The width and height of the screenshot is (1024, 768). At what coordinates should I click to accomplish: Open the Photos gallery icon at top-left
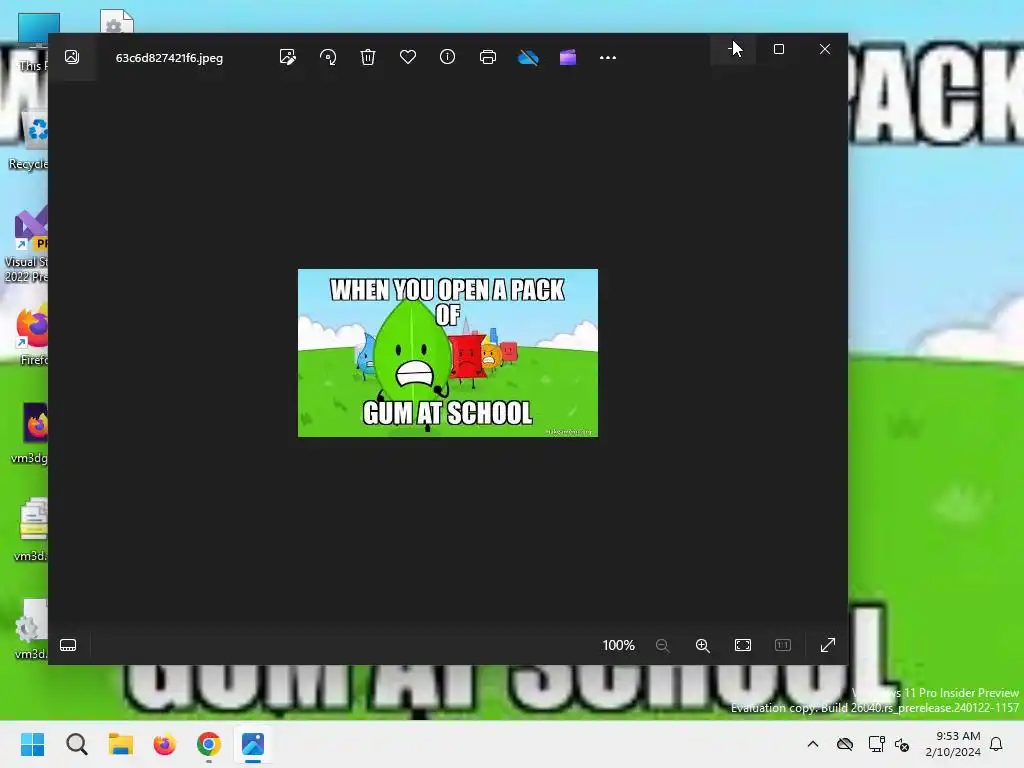72,57
